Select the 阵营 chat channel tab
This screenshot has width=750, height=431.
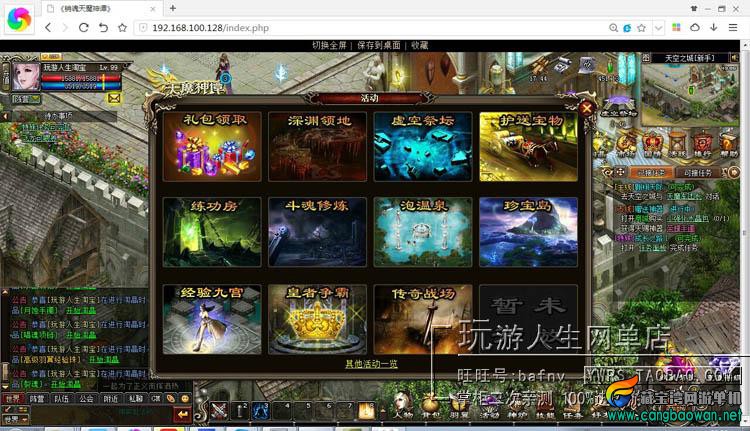[x=37, y=398]
